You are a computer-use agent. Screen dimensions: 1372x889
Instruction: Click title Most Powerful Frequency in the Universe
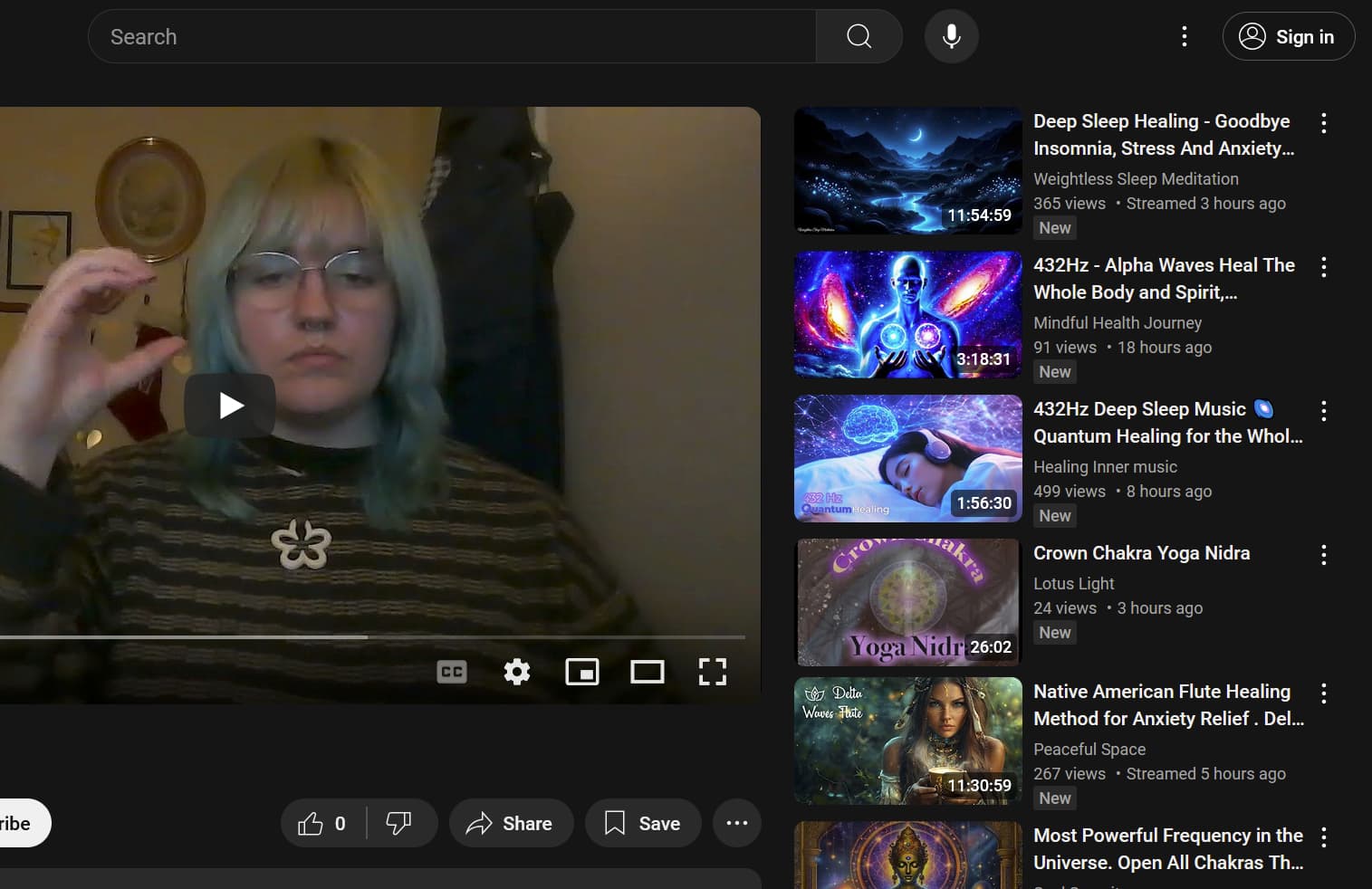coord(1168,849)
